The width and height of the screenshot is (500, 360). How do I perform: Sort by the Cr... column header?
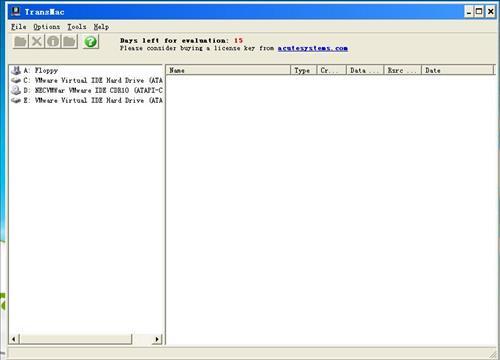coord(332,70)
